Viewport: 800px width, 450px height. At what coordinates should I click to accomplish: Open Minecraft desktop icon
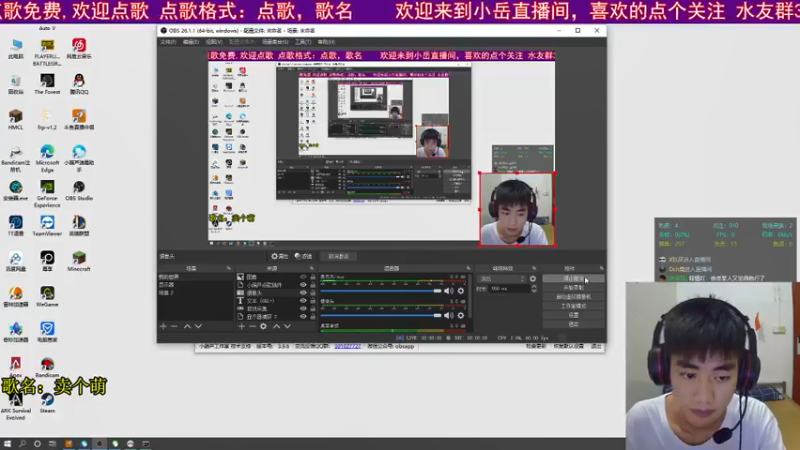(x=79, y=261)
